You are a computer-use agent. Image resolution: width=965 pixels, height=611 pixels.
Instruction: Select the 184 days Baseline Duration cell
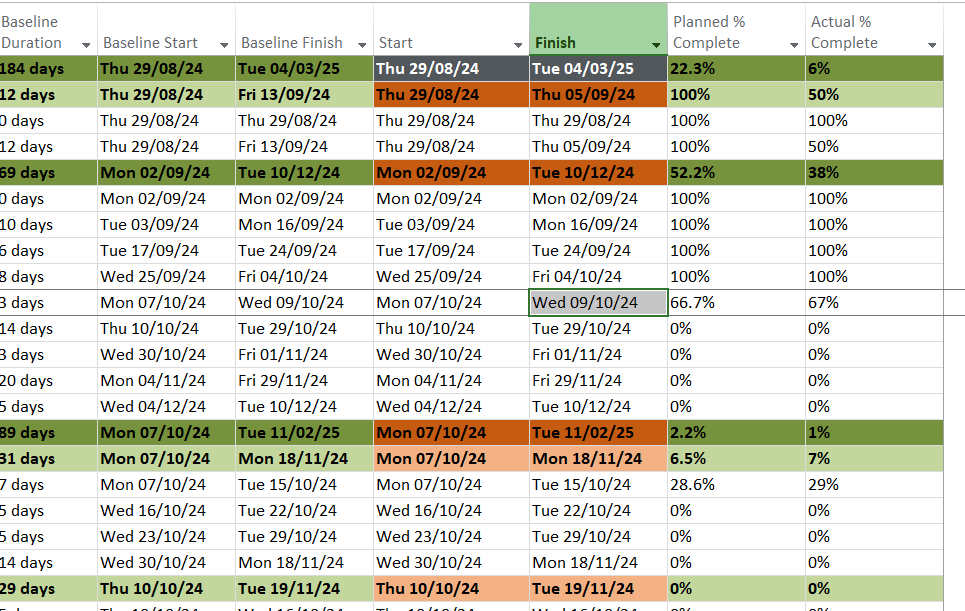tap(48, 69)
